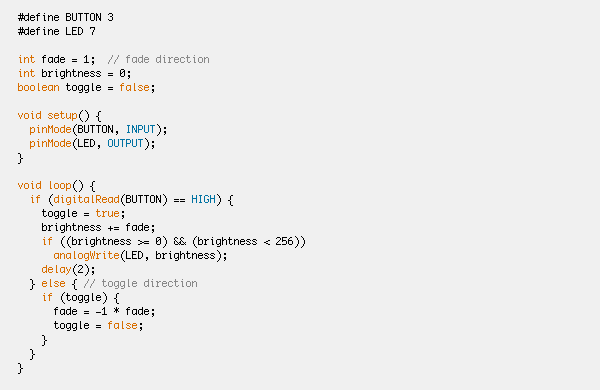Screen dimensions: 600x390
Task: Click the setup function name
Action: click(62, 115)
